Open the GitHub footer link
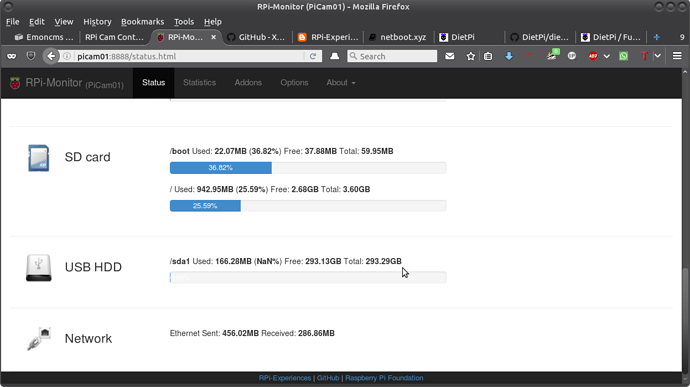The height and width of the screenshot is (387, 690). pyautogui.click(x=328, y=378)
